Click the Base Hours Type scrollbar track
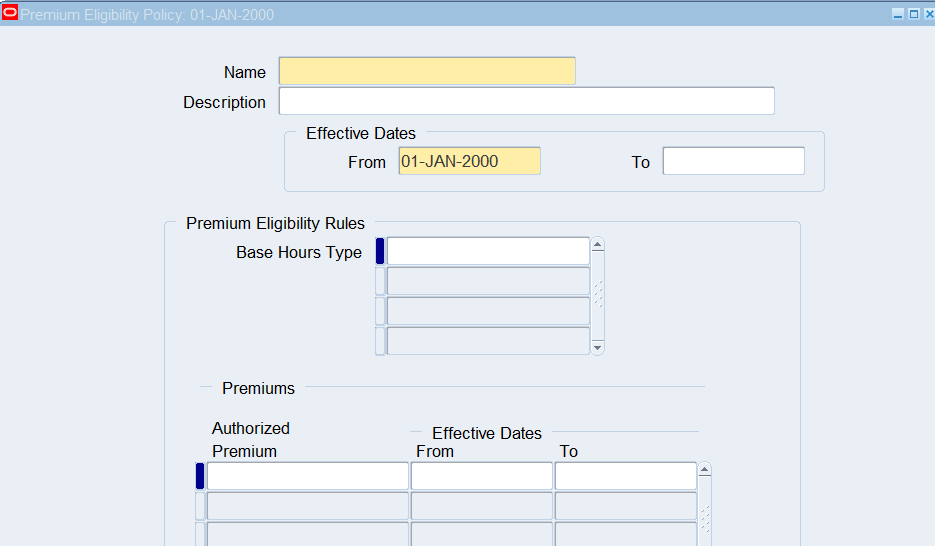Screen dimensions: 935x546 point(598,295)
